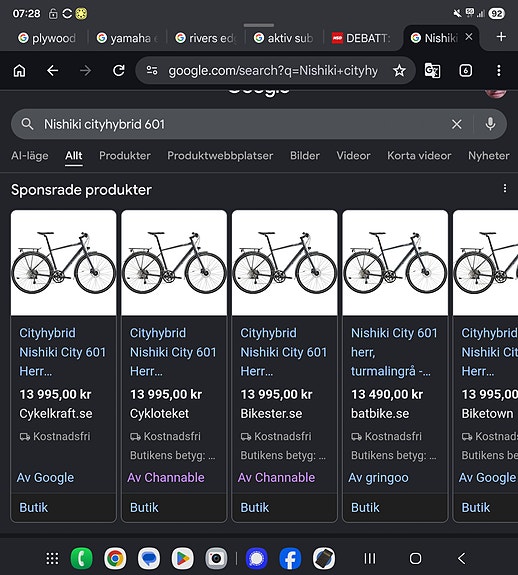Open the Sponsrade produkter options menu
Image resolution: width=518 pixels, height=575 pixels.
[505, 188]
